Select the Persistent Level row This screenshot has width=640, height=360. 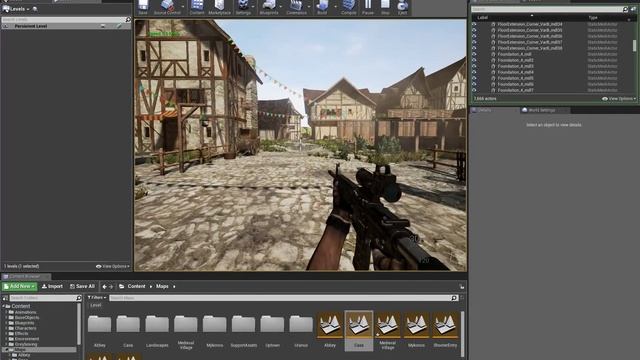[66, 26]
